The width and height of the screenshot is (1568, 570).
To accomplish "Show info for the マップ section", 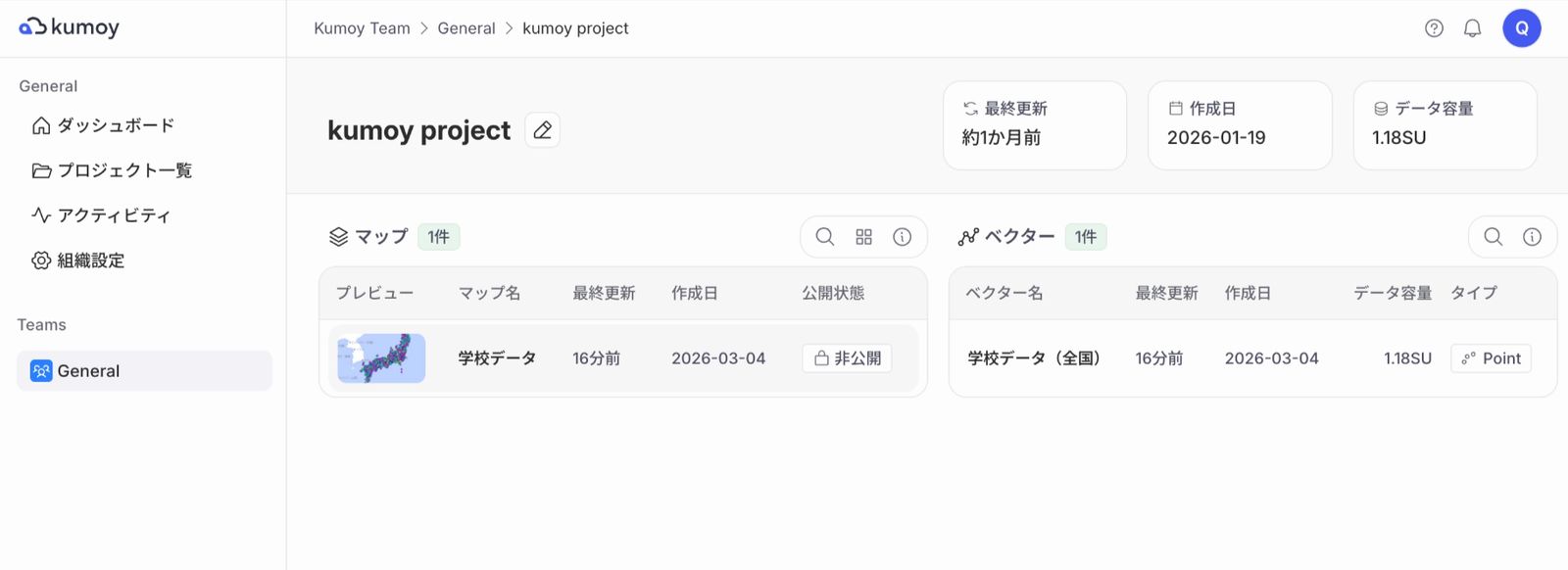I will 903,237.
